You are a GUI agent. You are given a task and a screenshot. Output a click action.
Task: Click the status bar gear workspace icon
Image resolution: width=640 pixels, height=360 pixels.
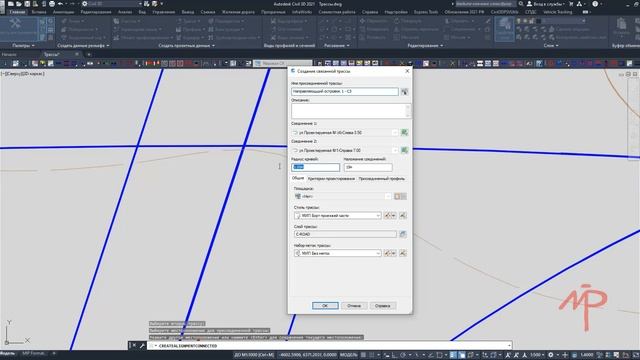tap(551, 355)
